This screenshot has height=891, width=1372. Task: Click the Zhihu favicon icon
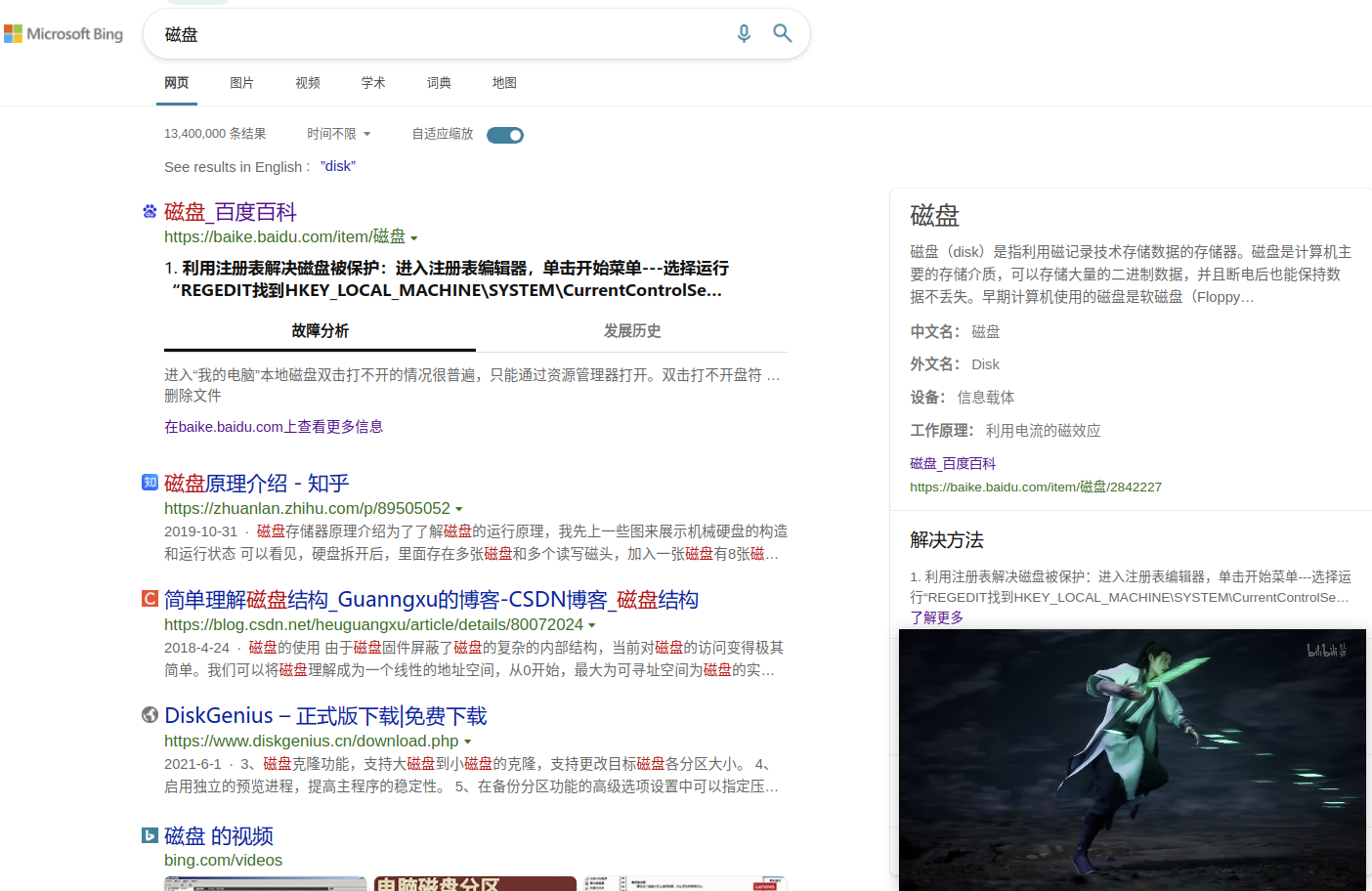[x=150, y=483]
